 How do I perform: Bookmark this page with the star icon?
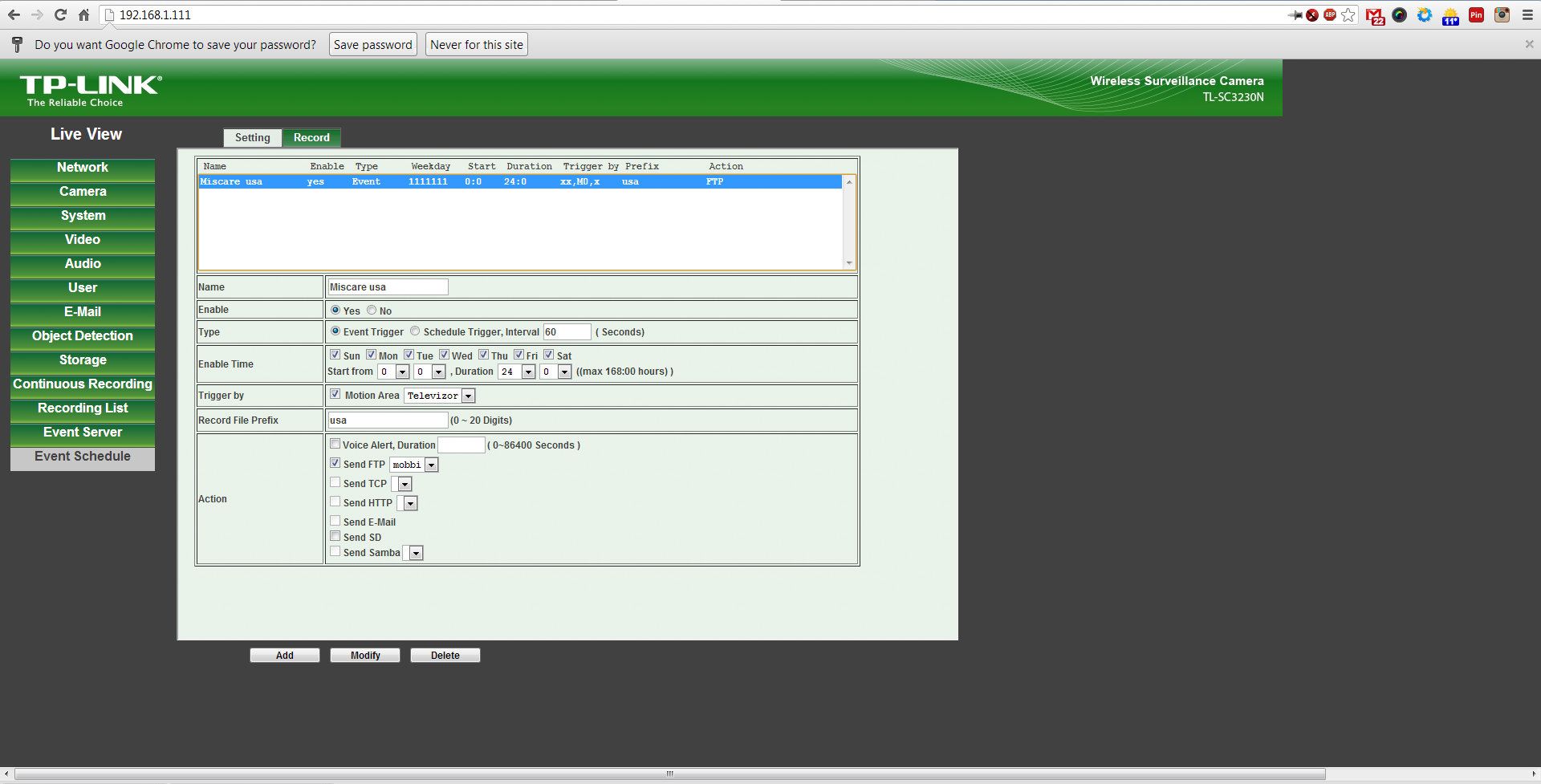1348,14
